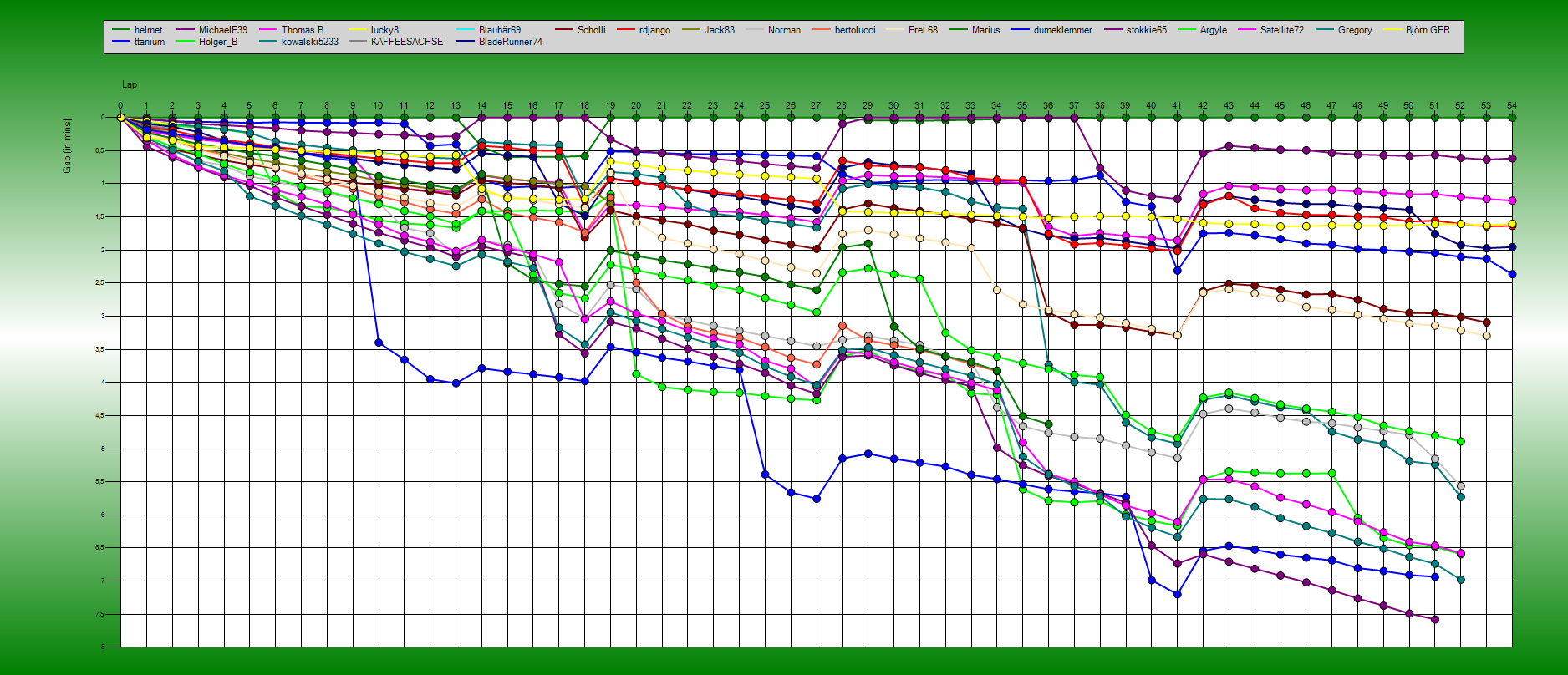Select kowalski5233 in the legend

pyautogui.click(x=309, y=42)
